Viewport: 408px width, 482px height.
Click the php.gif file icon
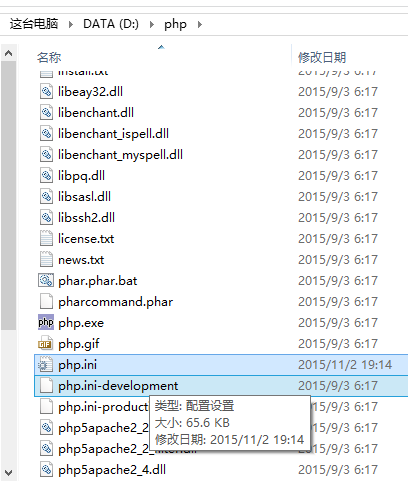click(46, 343)
